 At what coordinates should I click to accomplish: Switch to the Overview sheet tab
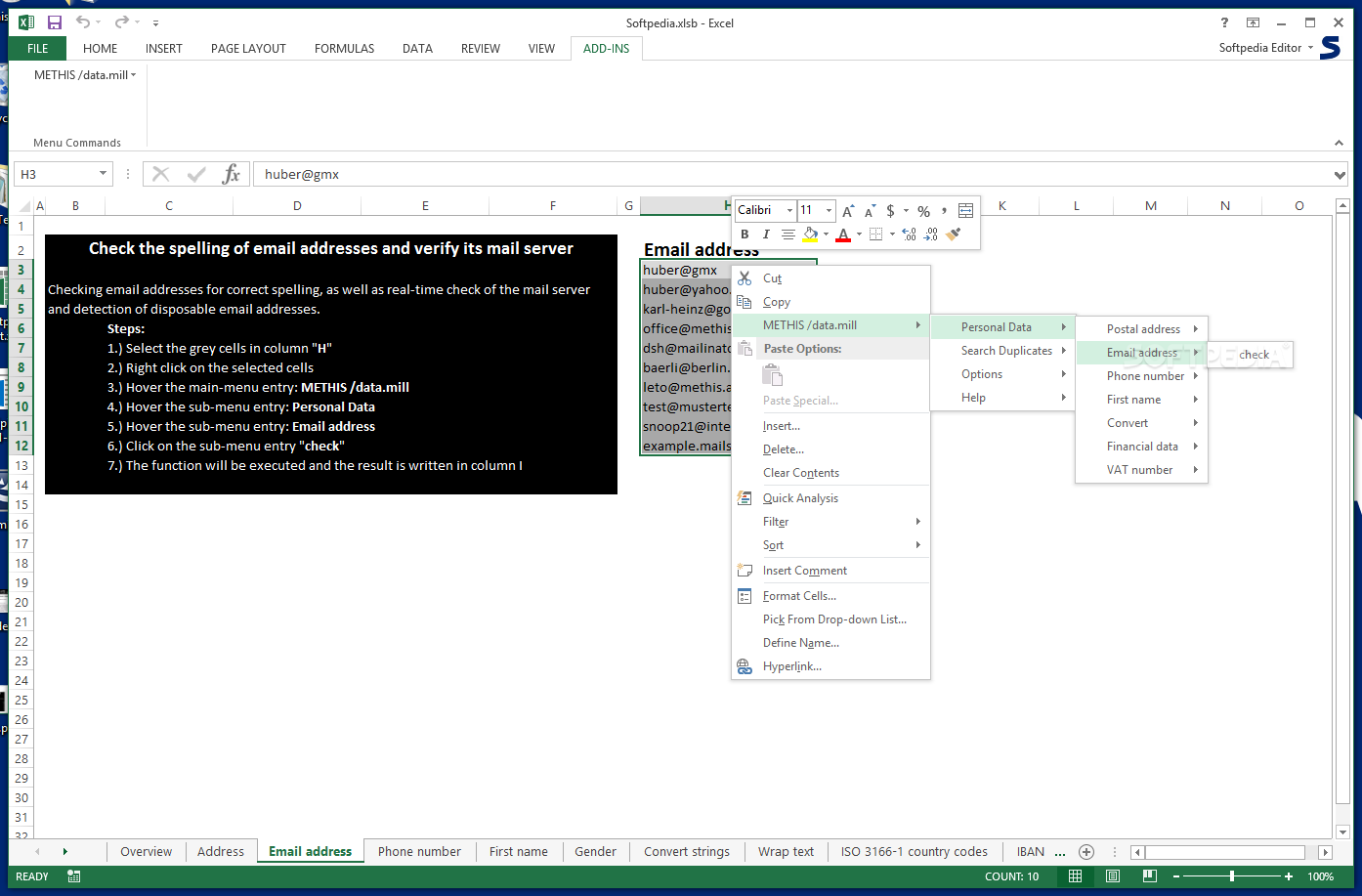(x=147, y=851)
